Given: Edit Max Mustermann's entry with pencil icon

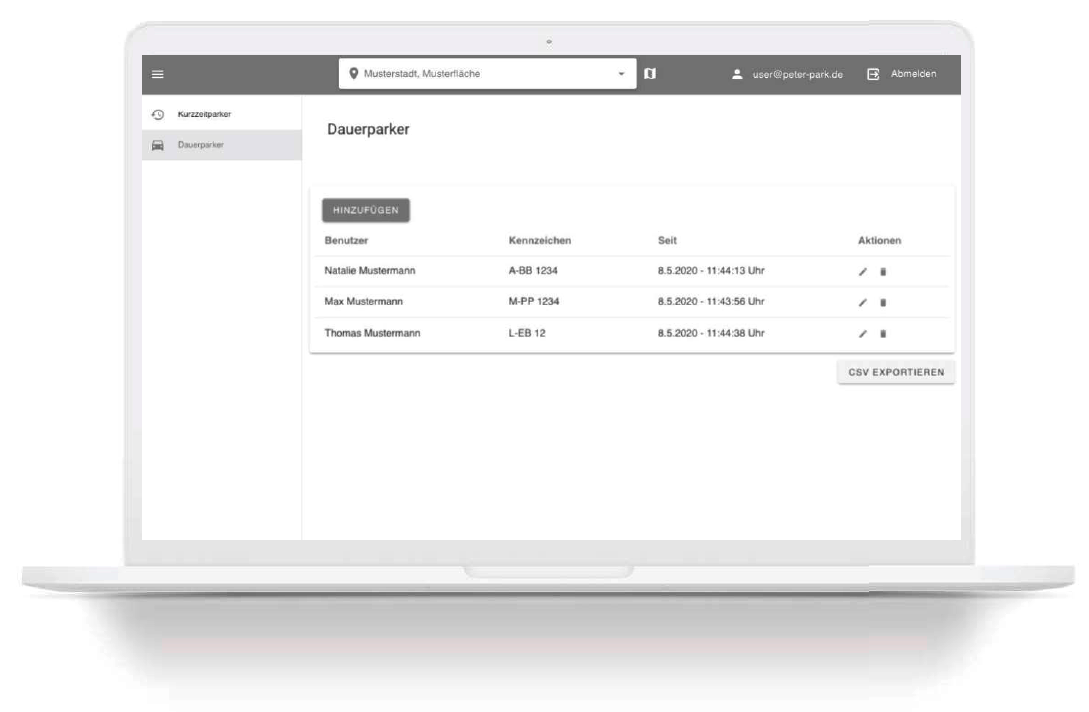Looking at the screenshot, I should click(863, 302).
